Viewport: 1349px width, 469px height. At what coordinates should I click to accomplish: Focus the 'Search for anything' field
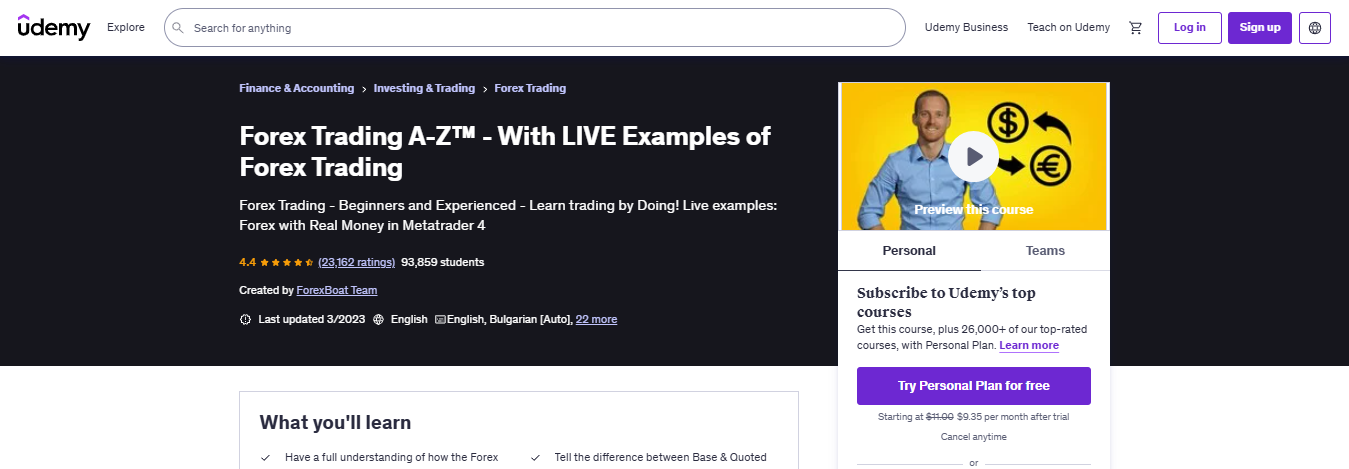click(535, 28)
